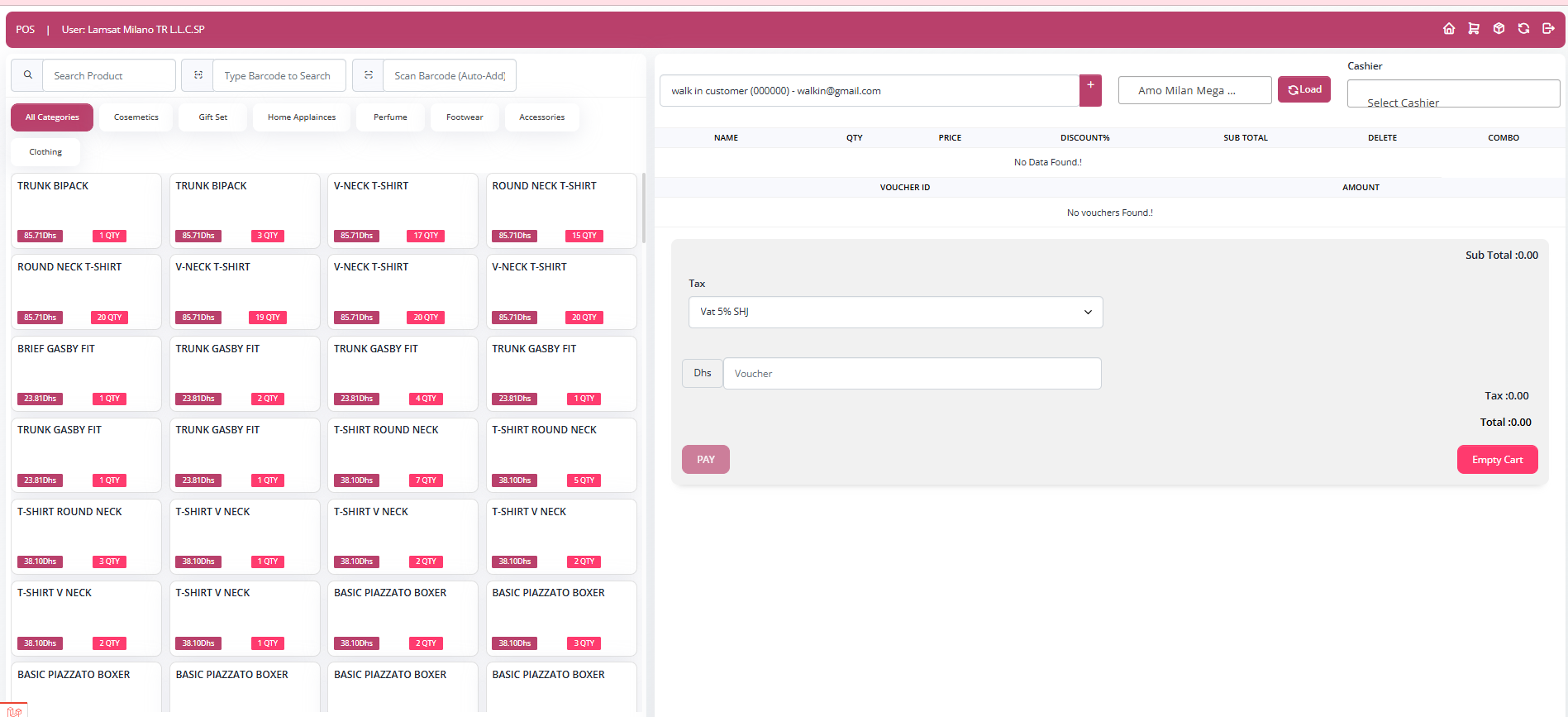This screenshot has width=1568, height=717.
Task: Open the Amo Milan Mega selector
Action: 1194,90
